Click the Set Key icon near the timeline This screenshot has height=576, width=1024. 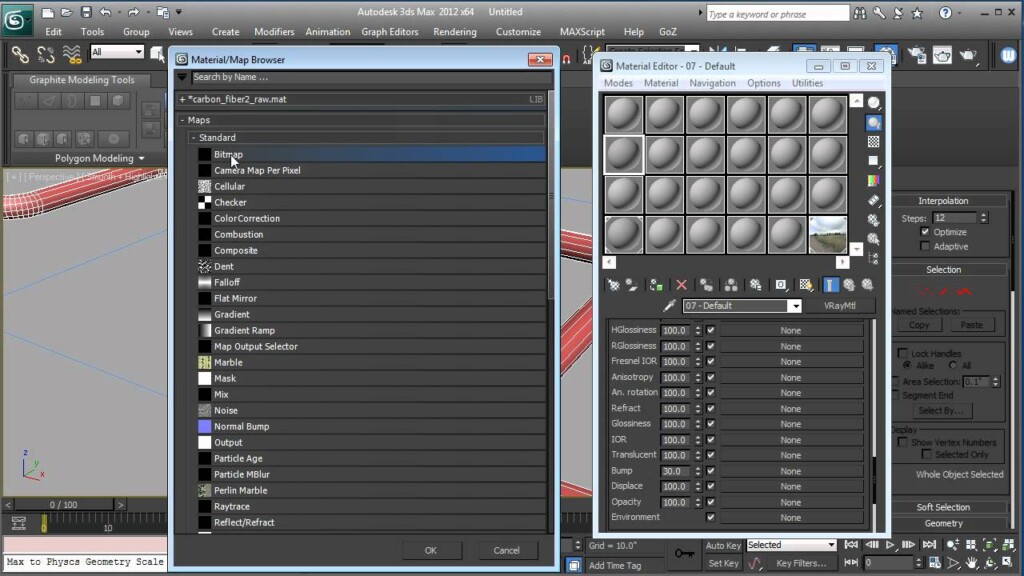pyautogui.click(x=724, y=563)
